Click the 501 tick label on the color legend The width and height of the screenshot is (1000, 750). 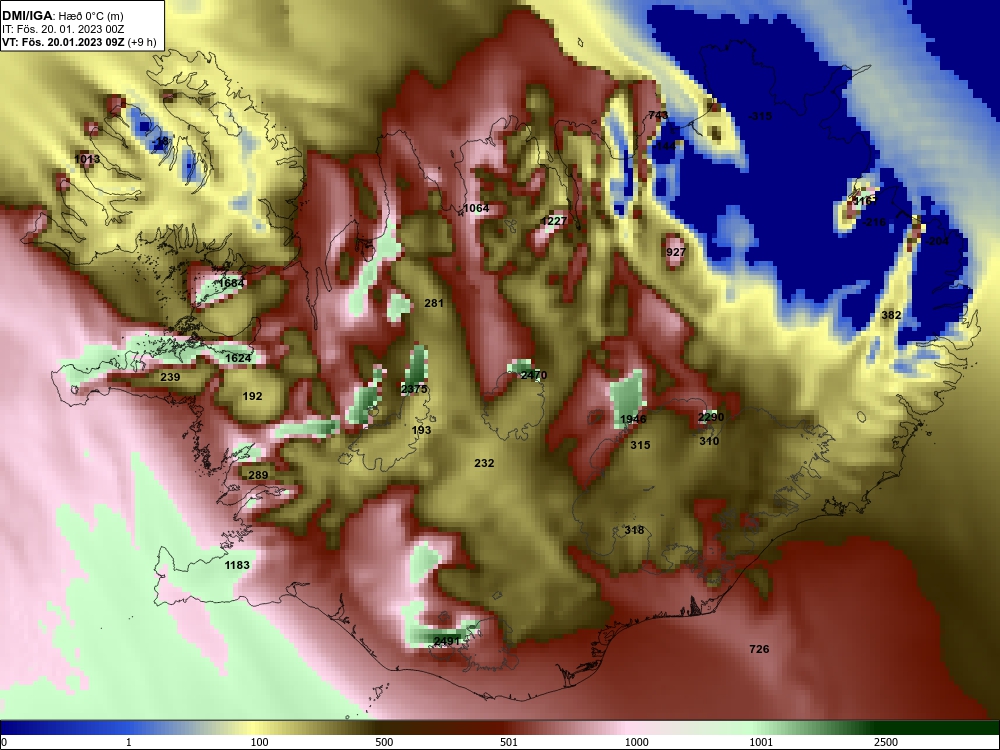(x=509, y=742)
